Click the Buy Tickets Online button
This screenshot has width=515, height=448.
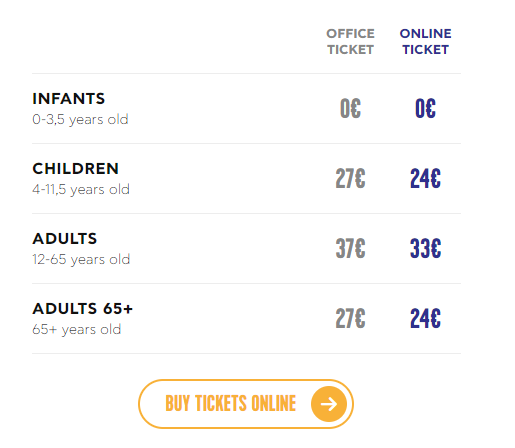246,404
